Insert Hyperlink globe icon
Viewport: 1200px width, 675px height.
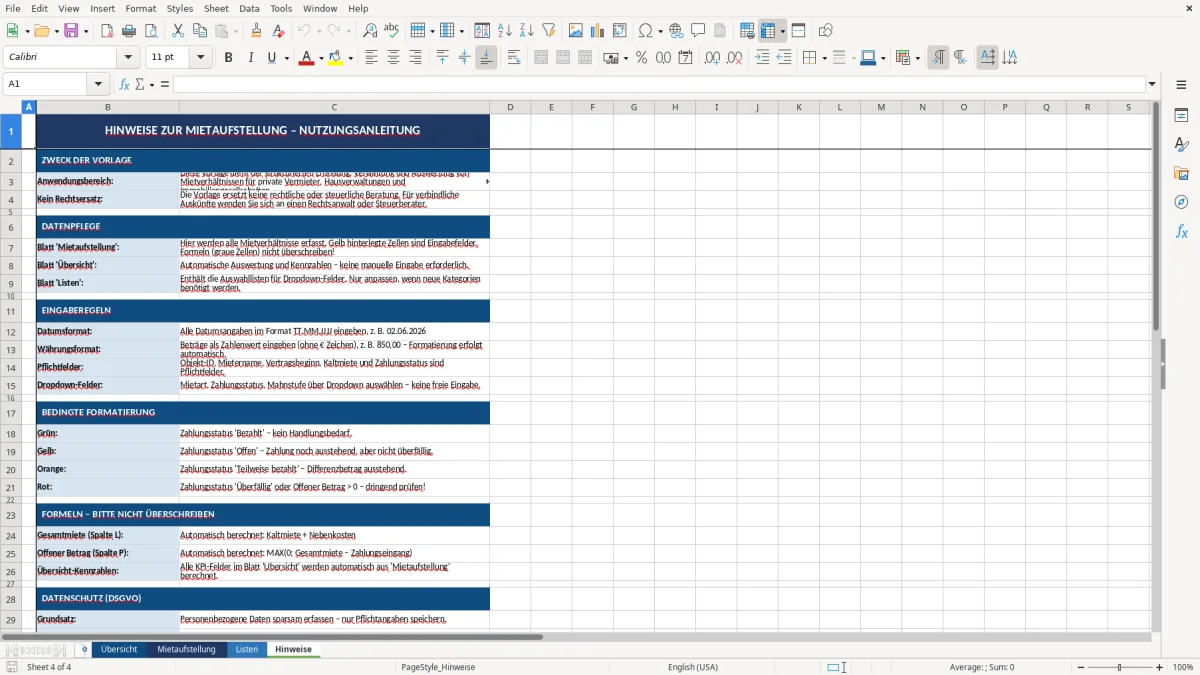pos(676,31)
